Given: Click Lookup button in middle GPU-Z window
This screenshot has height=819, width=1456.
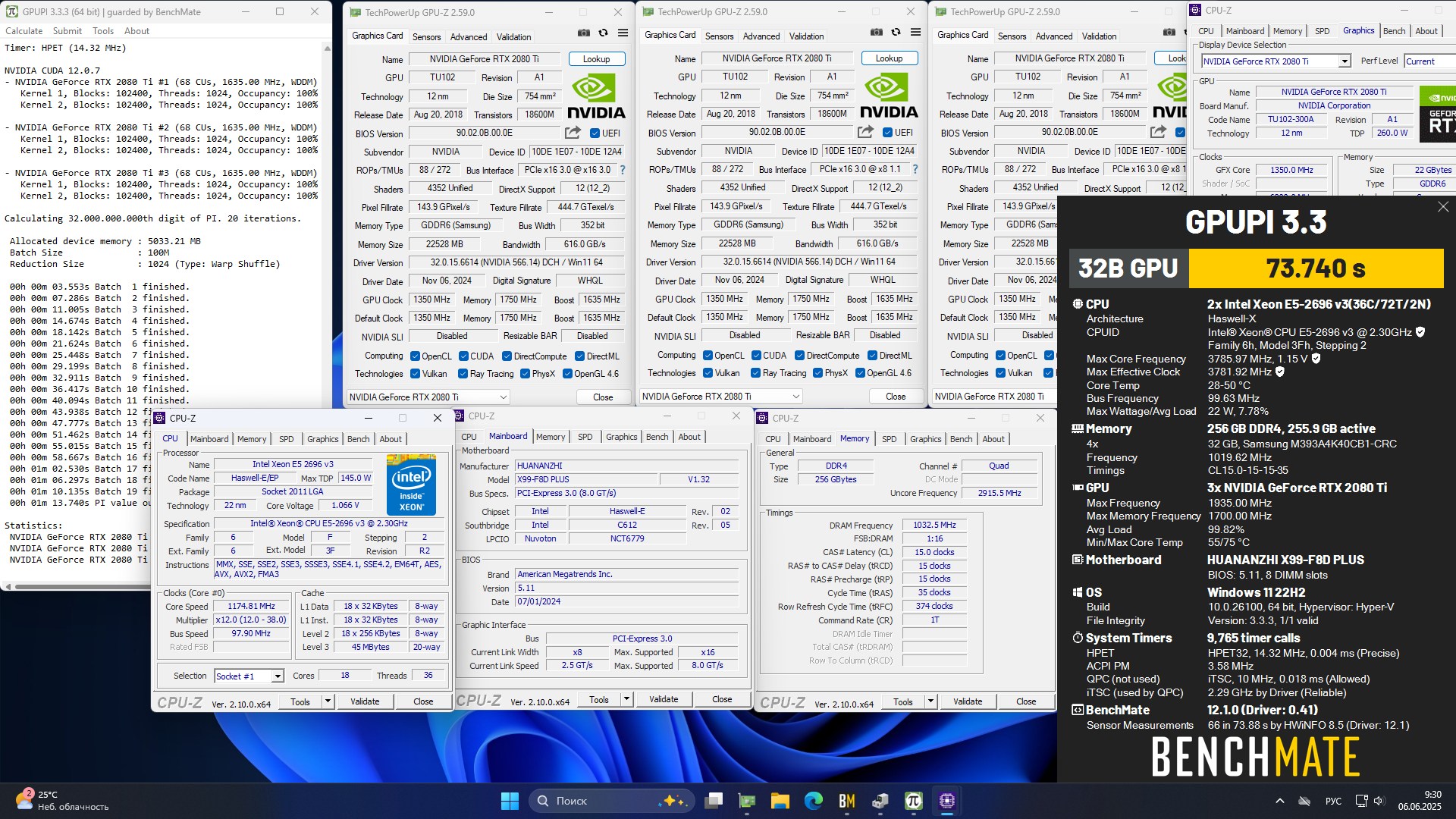Looking at the screenshot, I should point(889,58).
